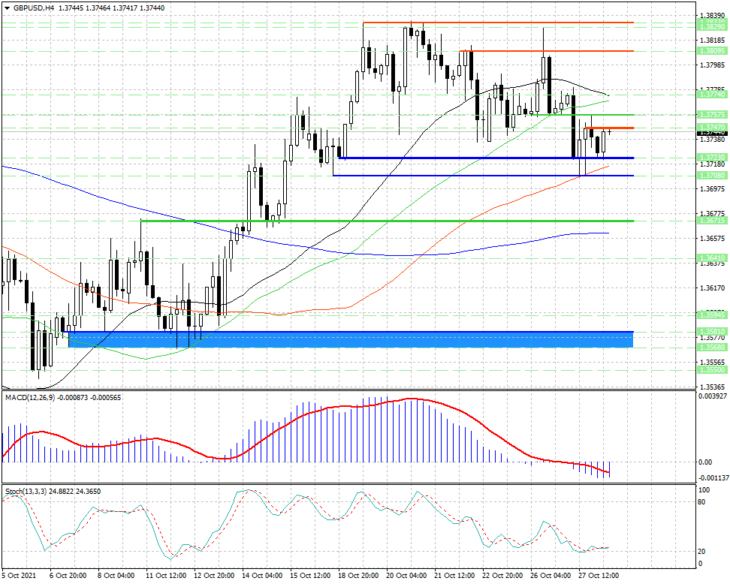
Task: Select the 1.37080 price level tag
Action: 712,175
